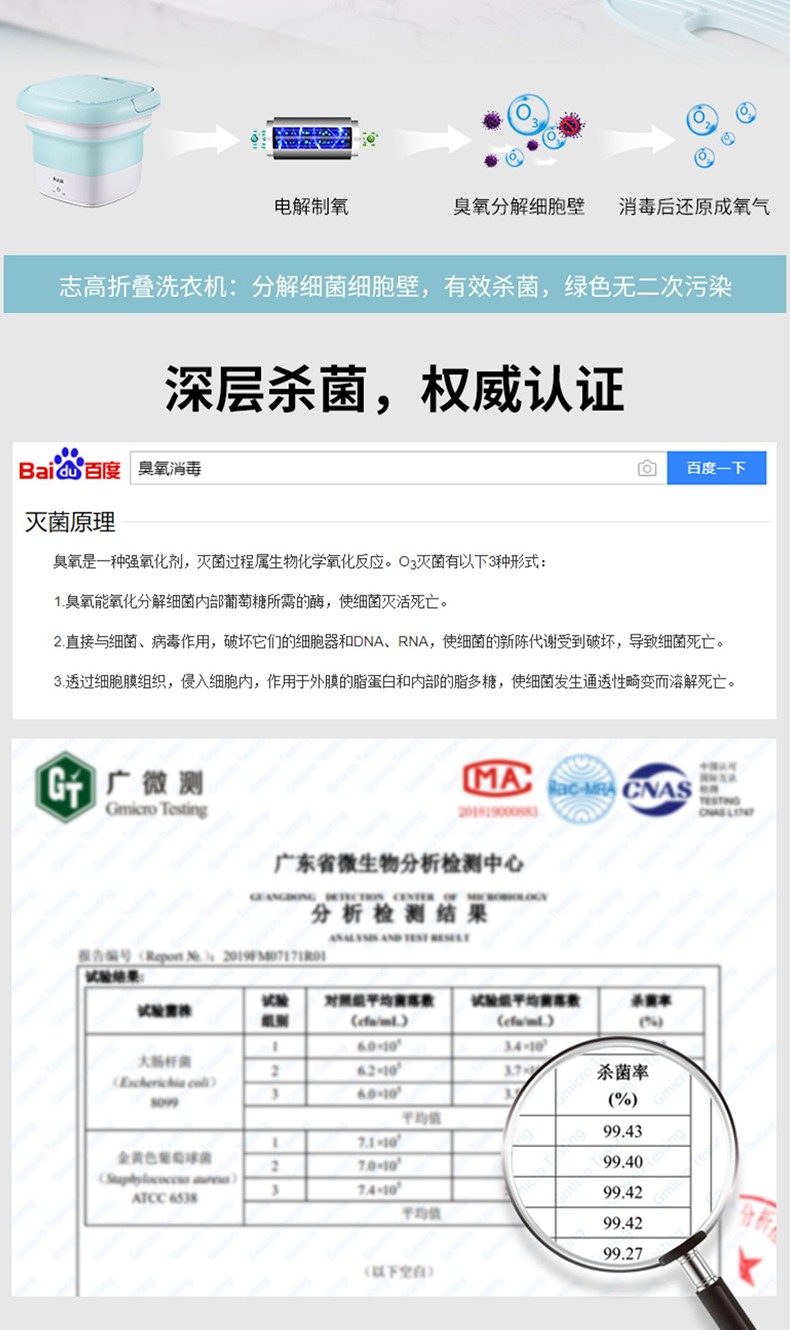Click the point 1 text about 葡萄糖 enzymes
Screen dimensions: 790x1330
pyautogui.click(x=251, y=602)
